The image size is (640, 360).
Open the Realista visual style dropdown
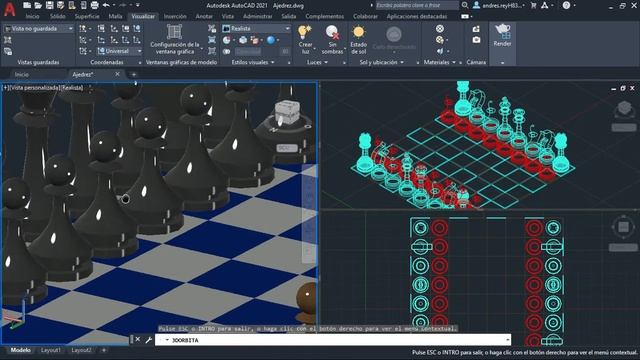(256, 29)
